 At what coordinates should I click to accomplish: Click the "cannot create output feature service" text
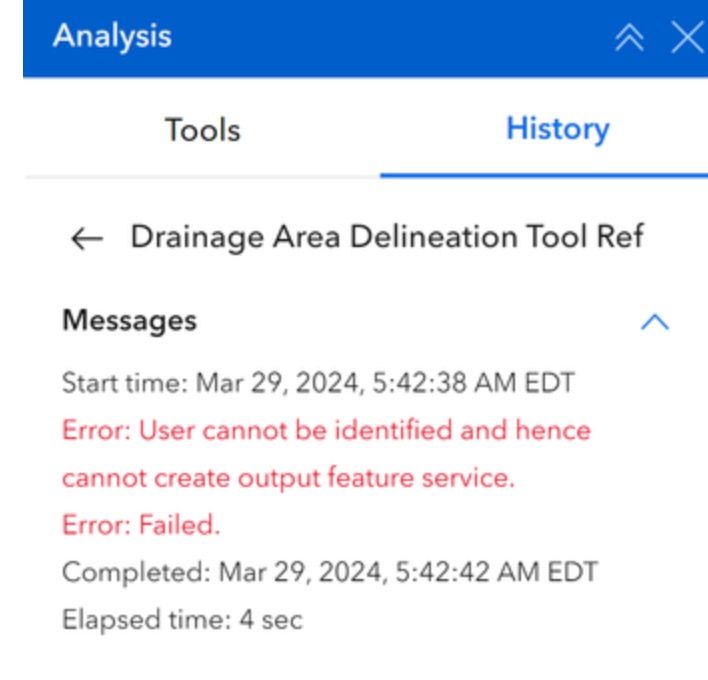point(288,479)
